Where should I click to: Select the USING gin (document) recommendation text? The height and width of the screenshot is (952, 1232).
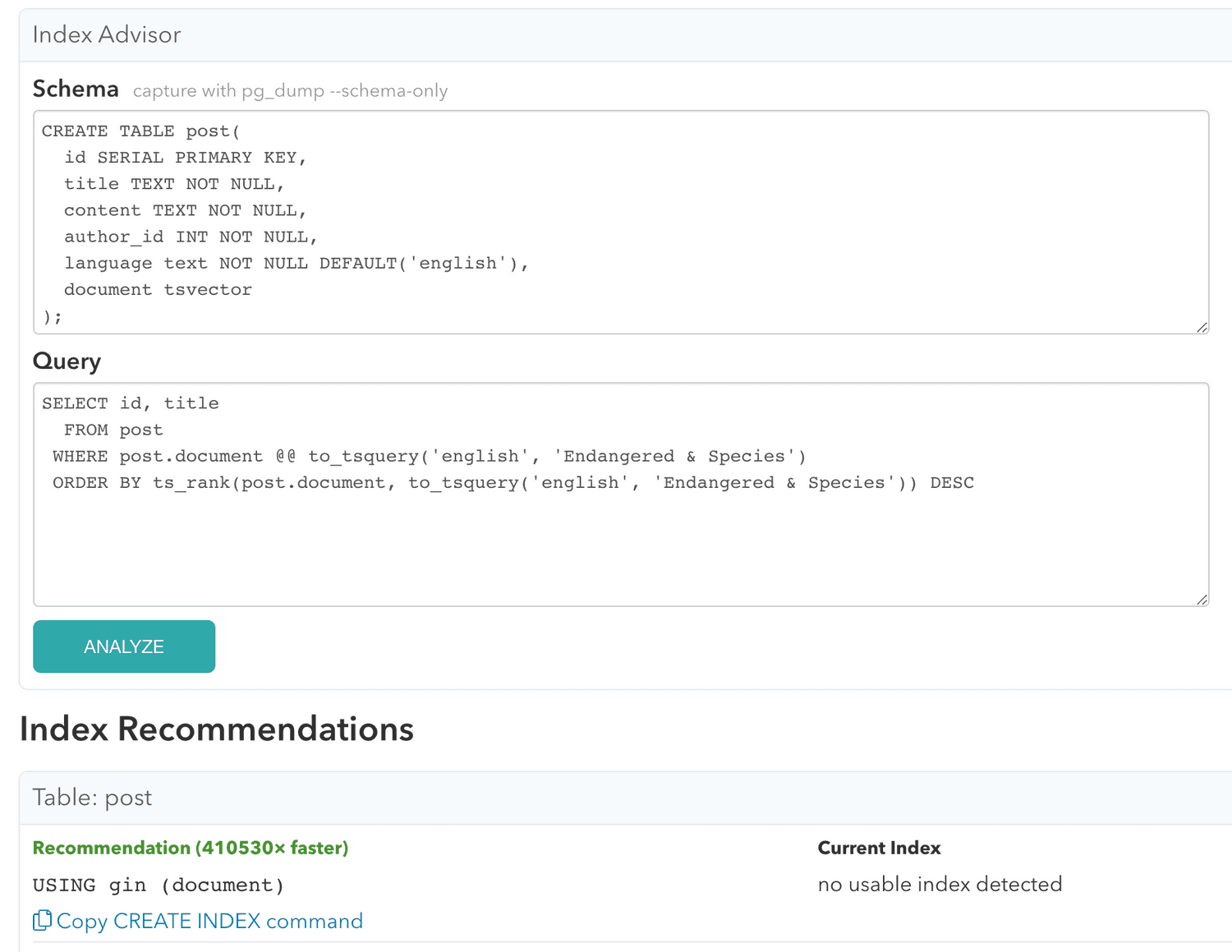(x=159, y=885)
